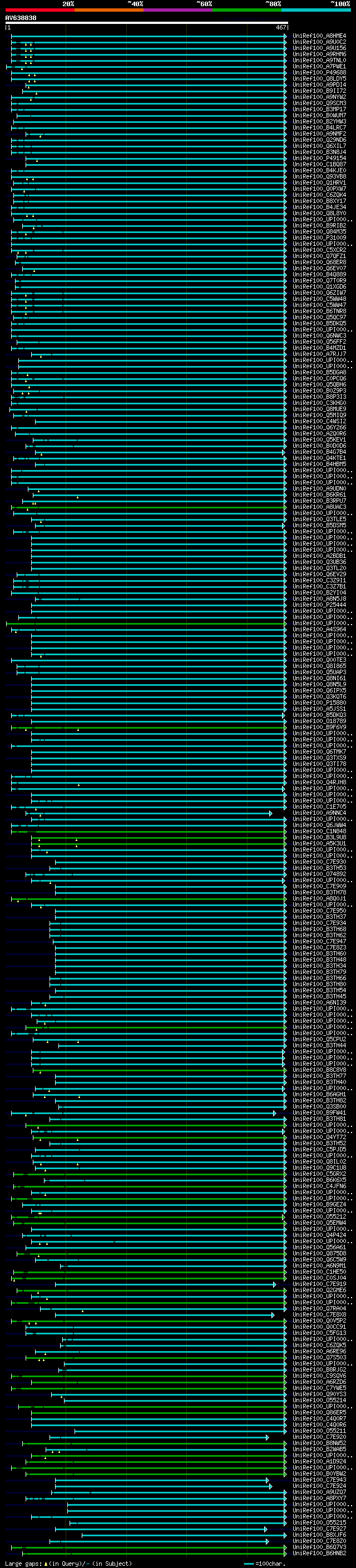
Task: Select hit UniRef100_Q8LDY5
Action: 319,78
